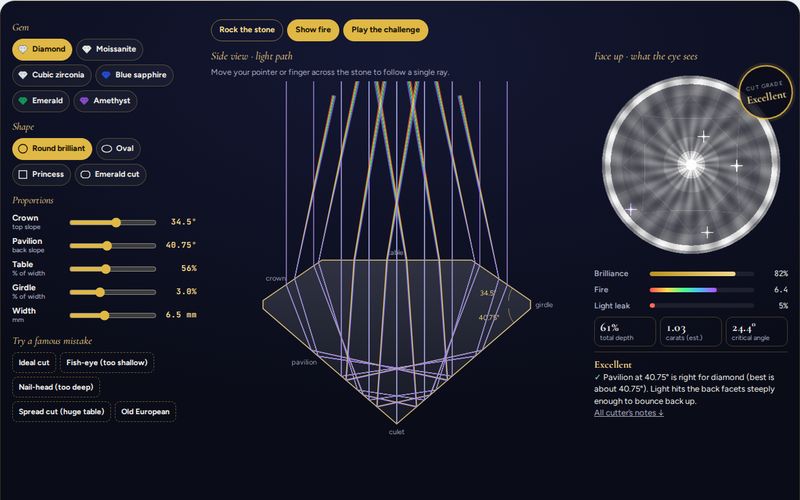This screenshot has height=500, width=800.
Task: Click the Rock the stone button
Action: pos(247,30)
